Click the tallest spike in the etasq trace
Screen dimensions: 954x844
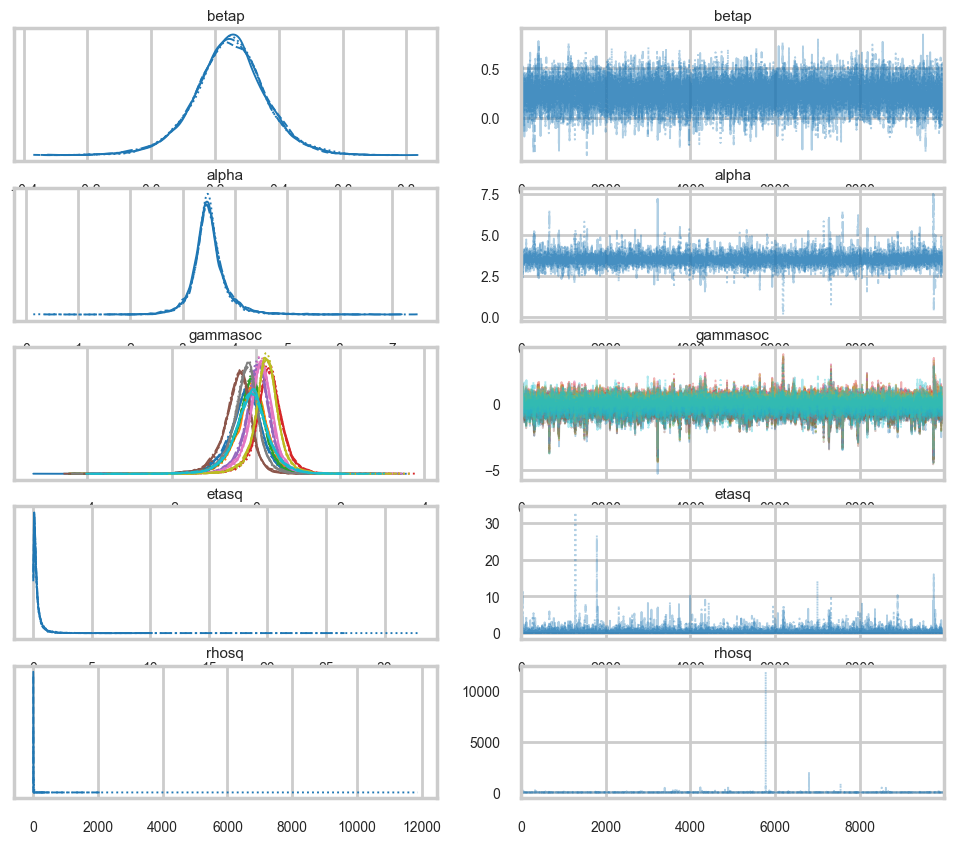[575, 515]
